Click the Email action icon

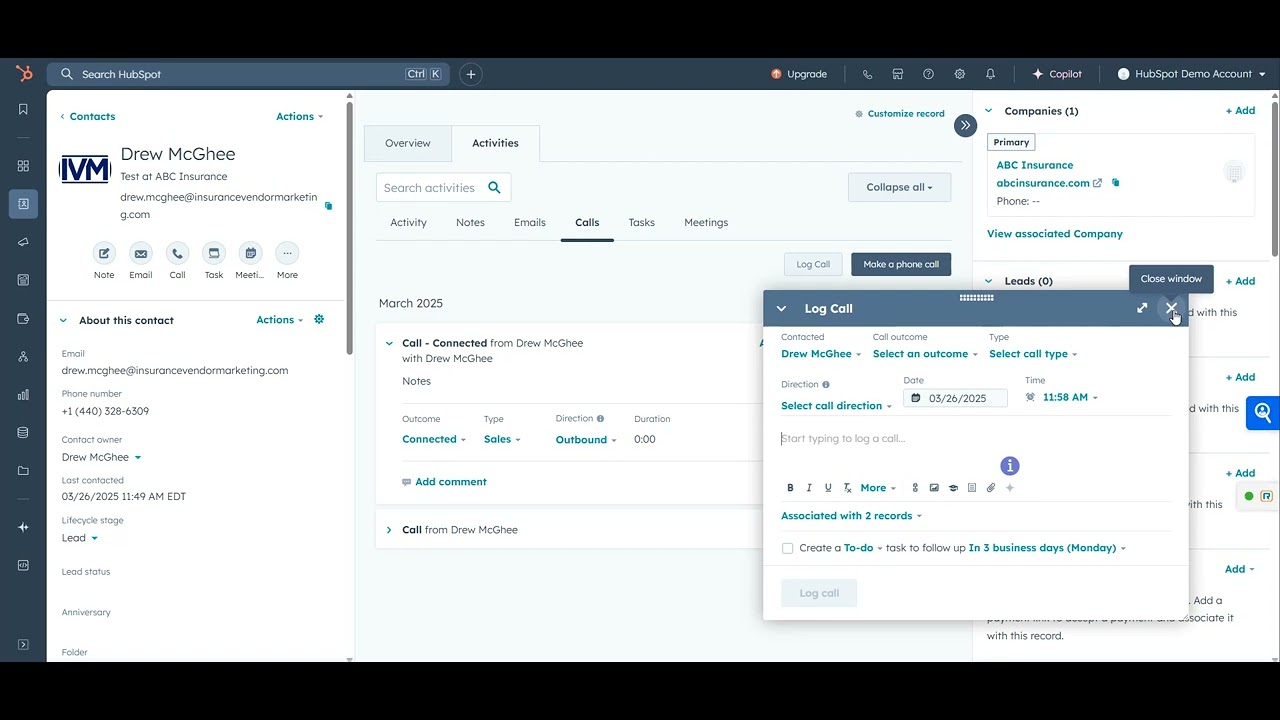coord(141,254)
